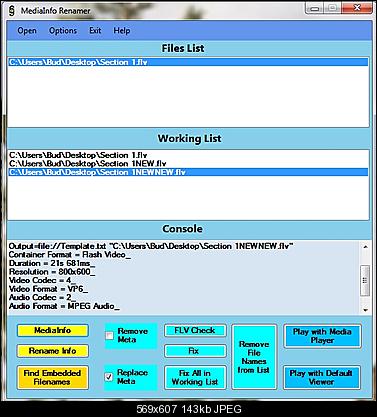Click the Fix button
Image resolution: width=377 pixels, height=417 pixels.
[195, 351]
